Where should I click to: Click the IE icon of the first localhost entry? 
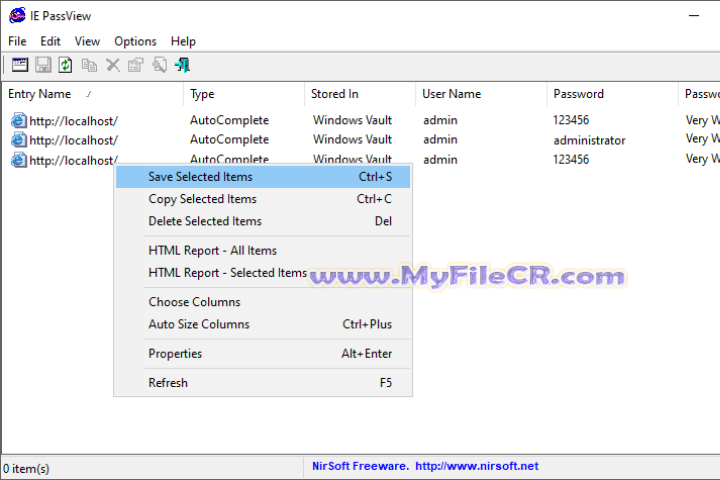coord(18,120)
